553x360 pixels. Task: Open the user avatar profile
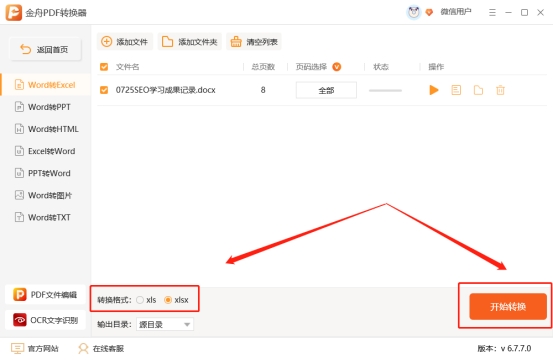[x=413, y=12]
